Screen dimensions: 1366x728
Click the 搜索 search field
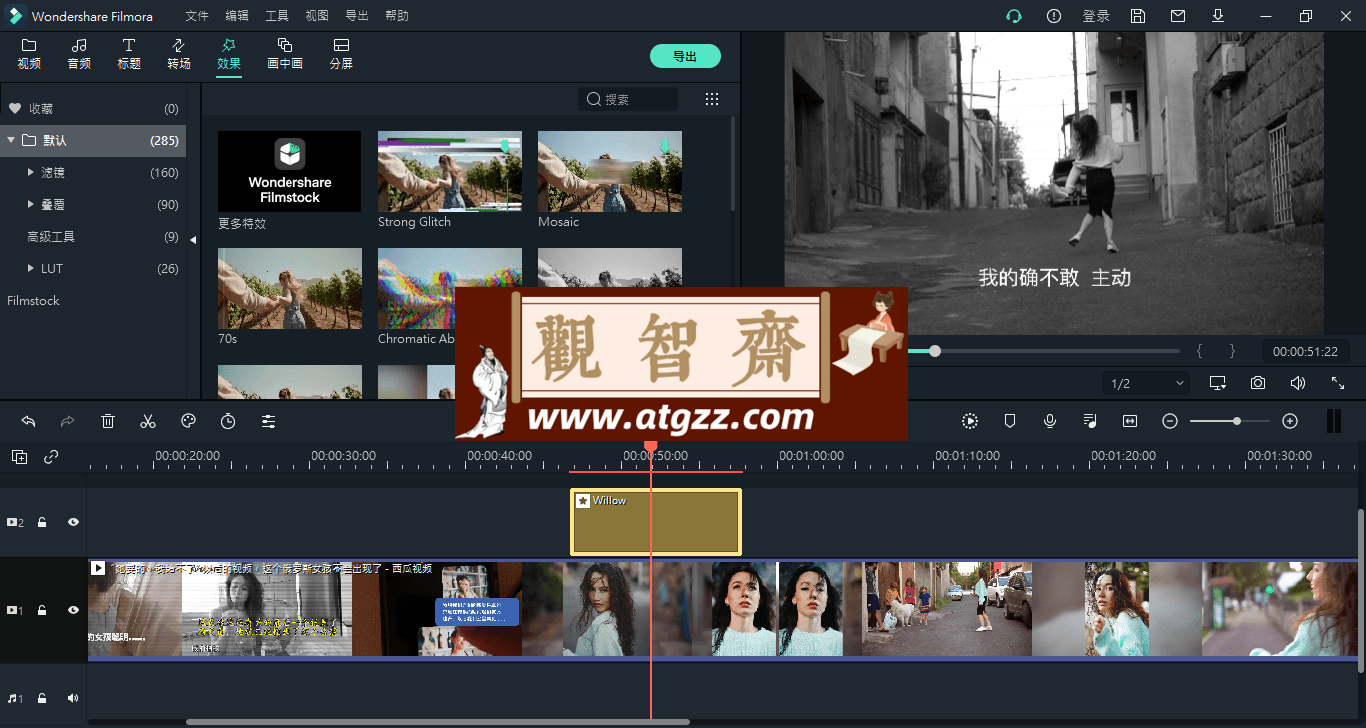click(x=628, y=99)
